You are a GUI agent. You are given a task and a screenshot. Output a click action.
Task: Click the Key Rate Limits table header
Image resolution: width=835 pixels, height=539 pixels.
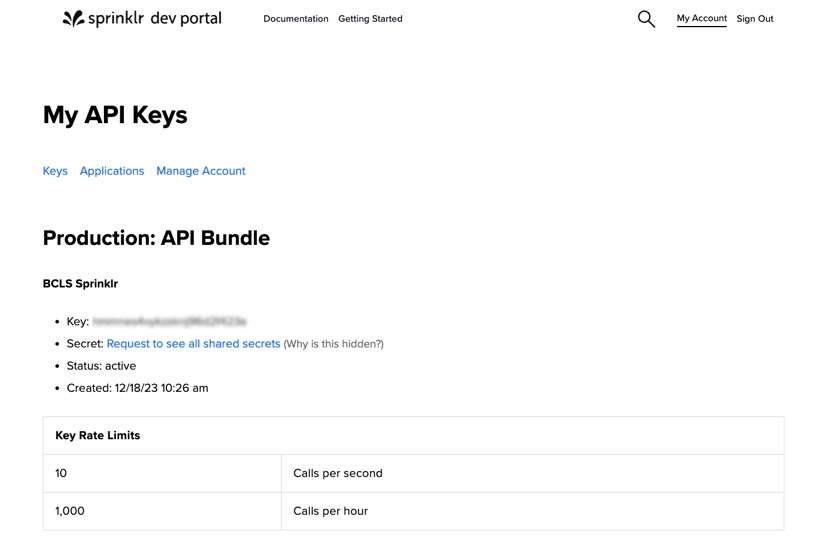[x=98, y=436]
